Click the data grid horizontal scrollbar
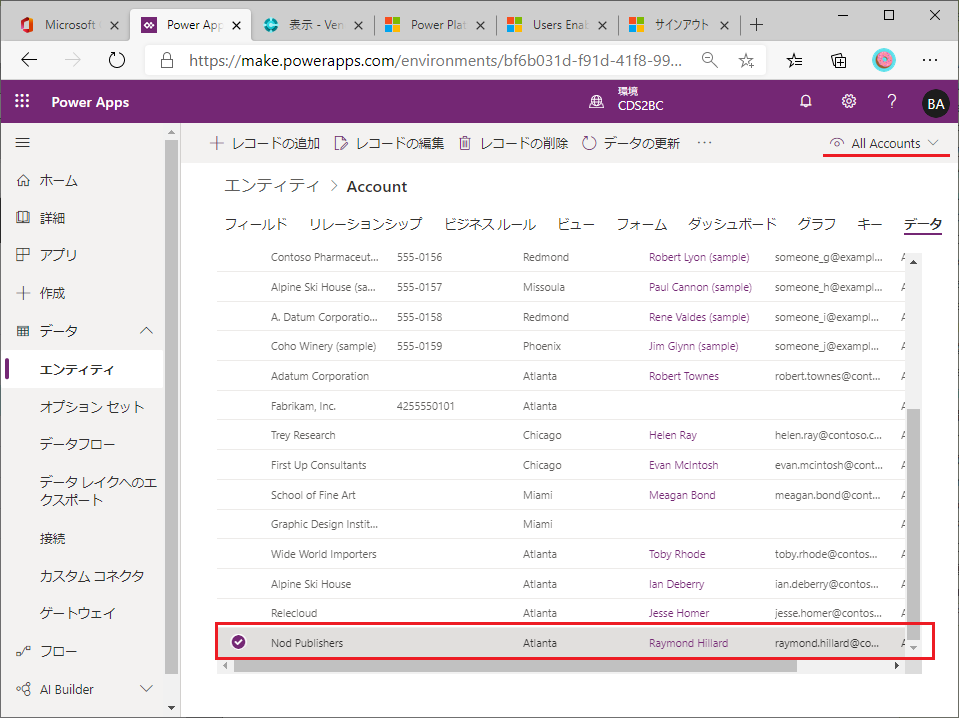Screen dimensions: 959x718 coord(515,665)
